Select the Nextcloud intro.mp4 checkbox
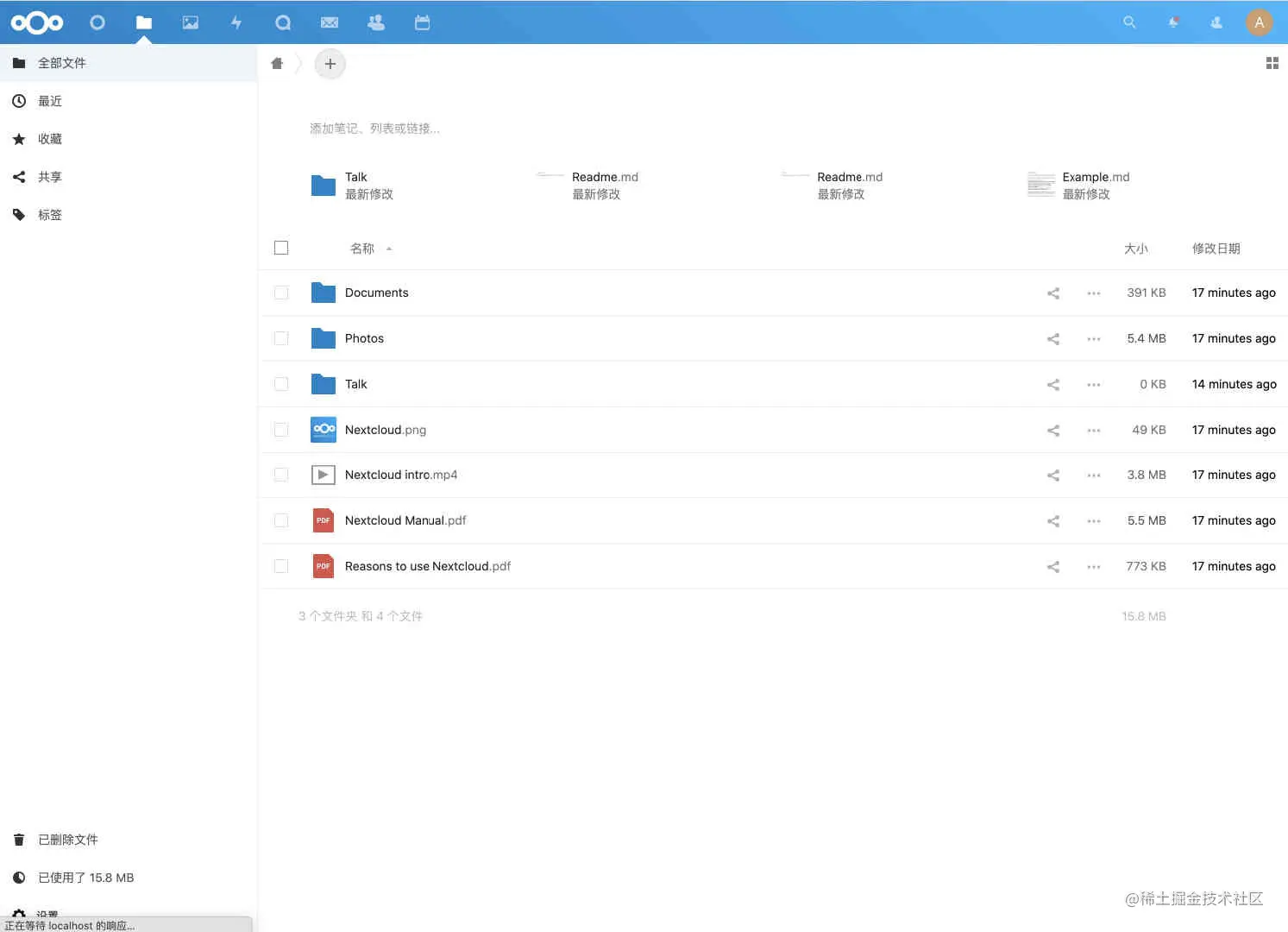The image size is (1288, 932). (x=281, y=475)
